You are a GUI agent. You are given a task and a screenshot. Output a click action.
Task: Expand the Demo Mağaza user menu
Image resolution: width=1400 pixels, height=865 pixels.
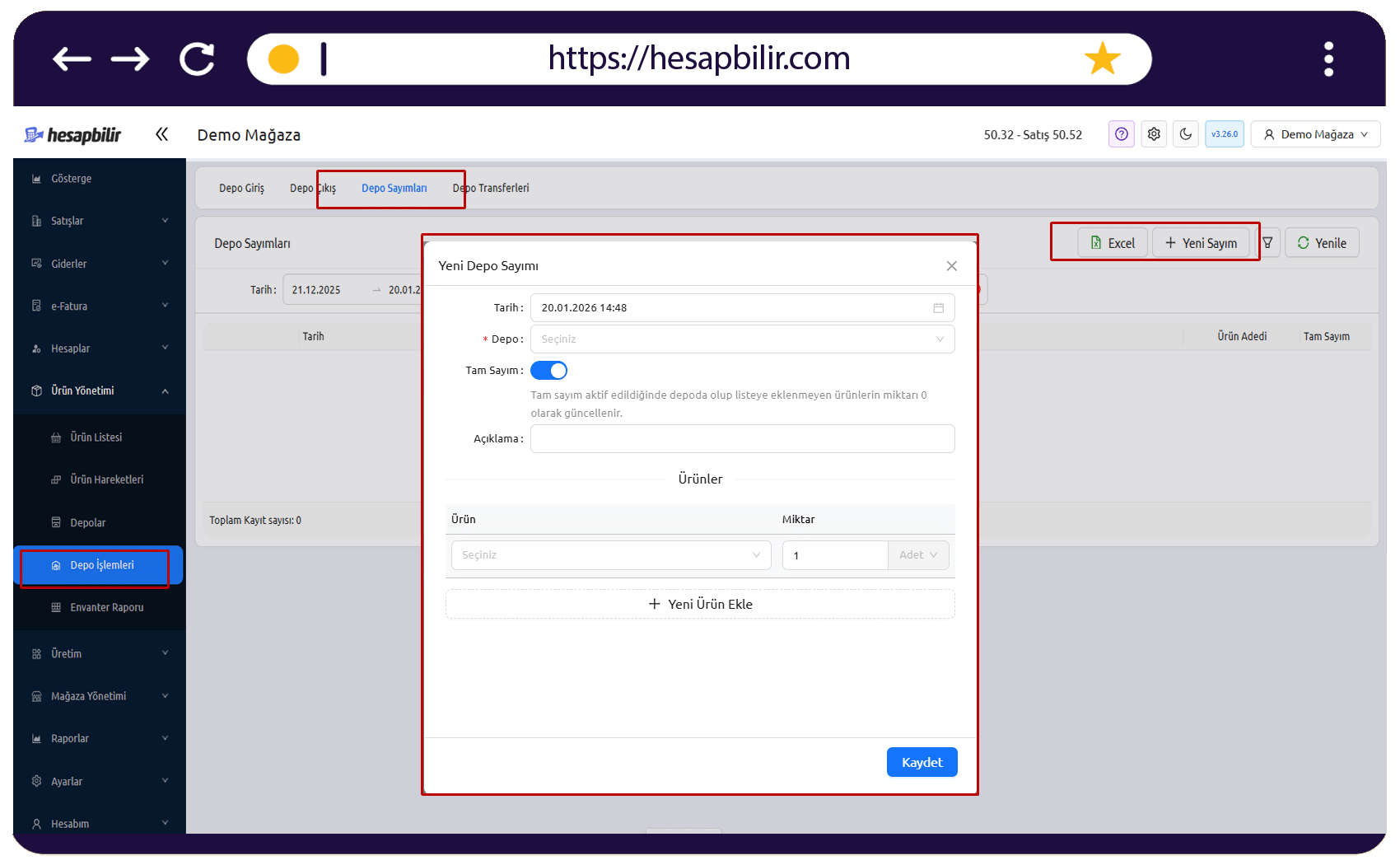click(1315, 134)
